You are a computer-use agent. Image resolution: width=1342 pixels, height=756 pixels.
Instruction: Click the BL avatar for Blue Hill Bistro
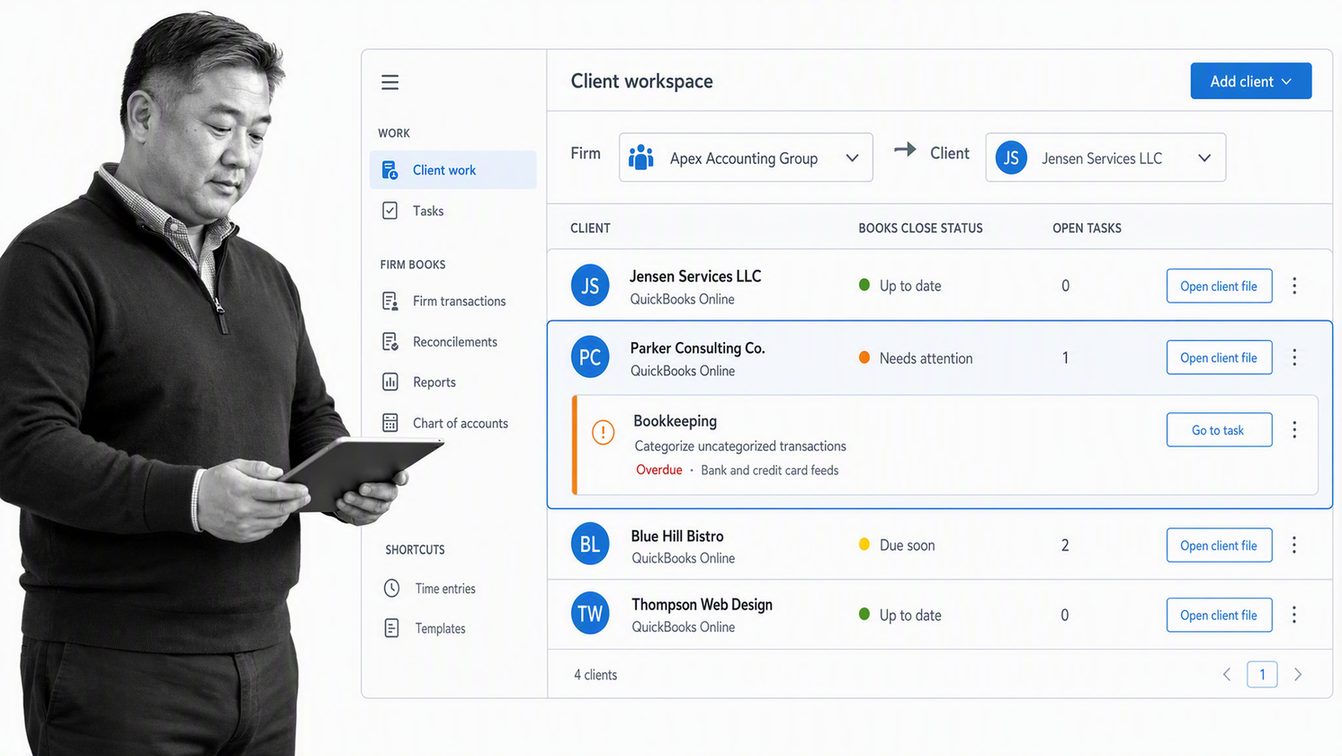coord(590,545)
